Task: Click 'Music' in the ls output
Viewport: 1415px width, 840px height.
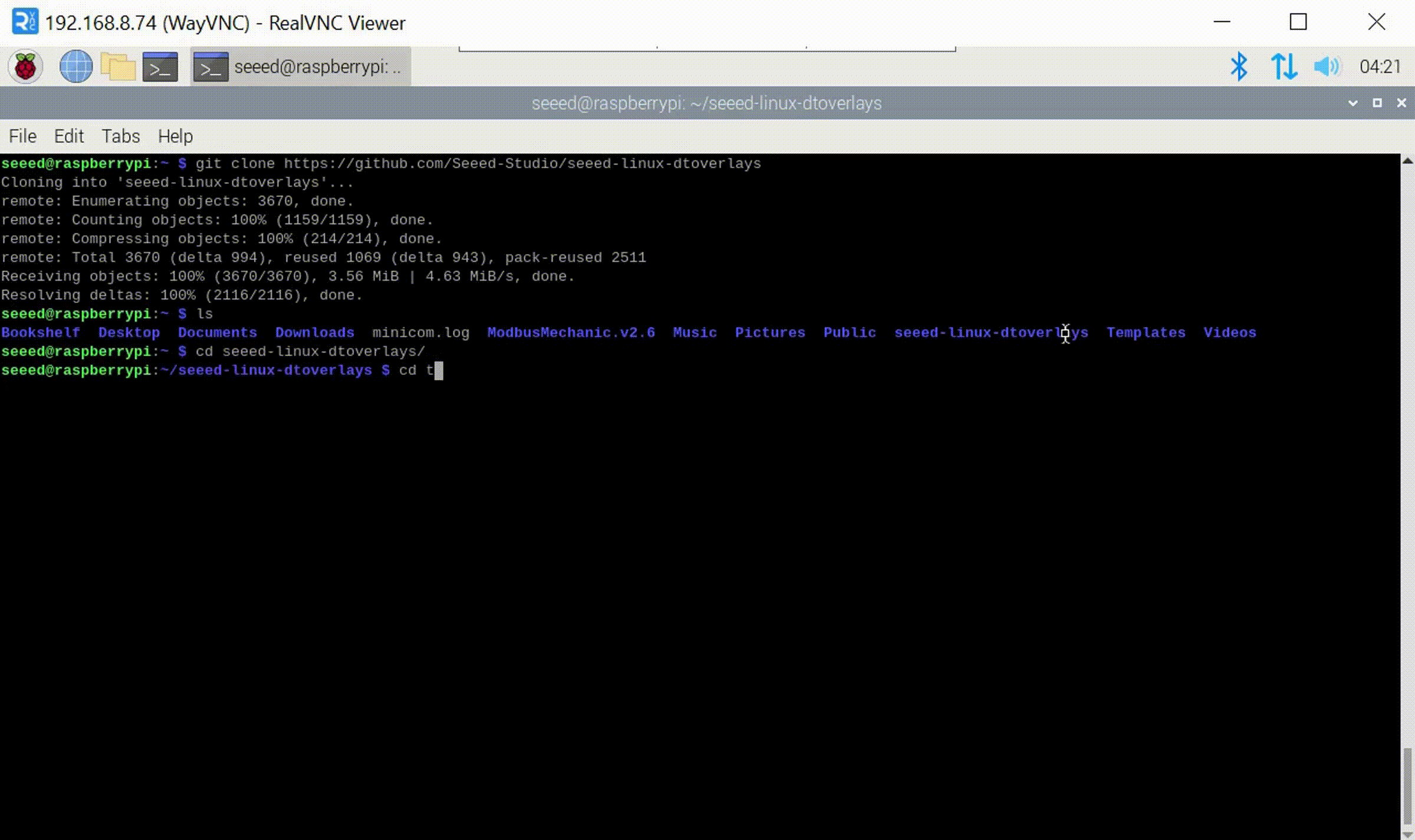Action: point(695,332)
